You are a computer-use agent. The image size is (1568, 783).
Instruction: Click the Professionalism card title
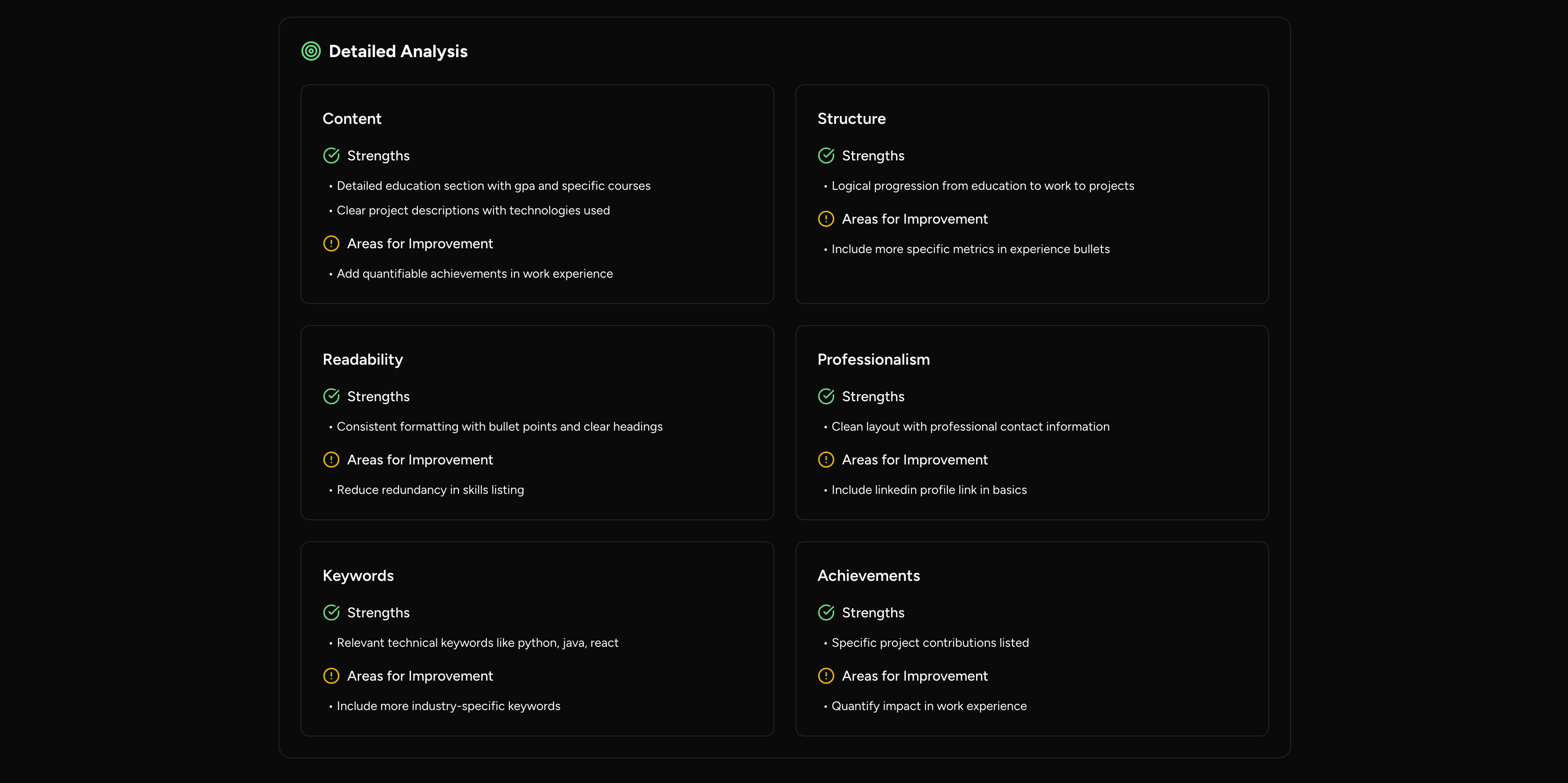[x=874, y=359]
